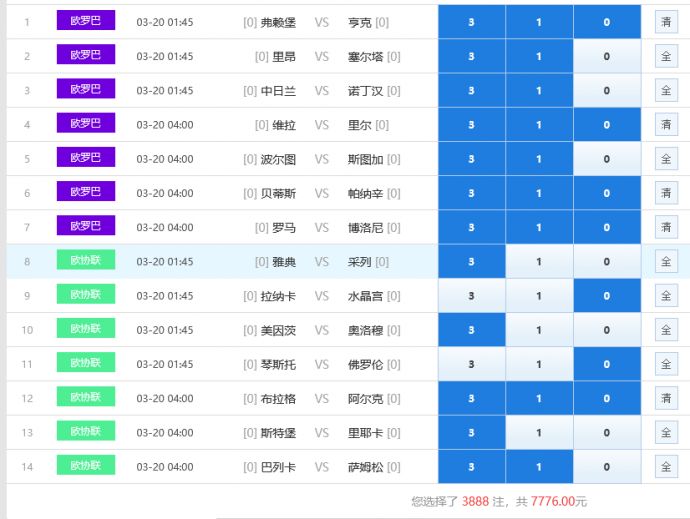Open the 水晶宫 team name link
The image size is (690, 519).
coord(365,296)
